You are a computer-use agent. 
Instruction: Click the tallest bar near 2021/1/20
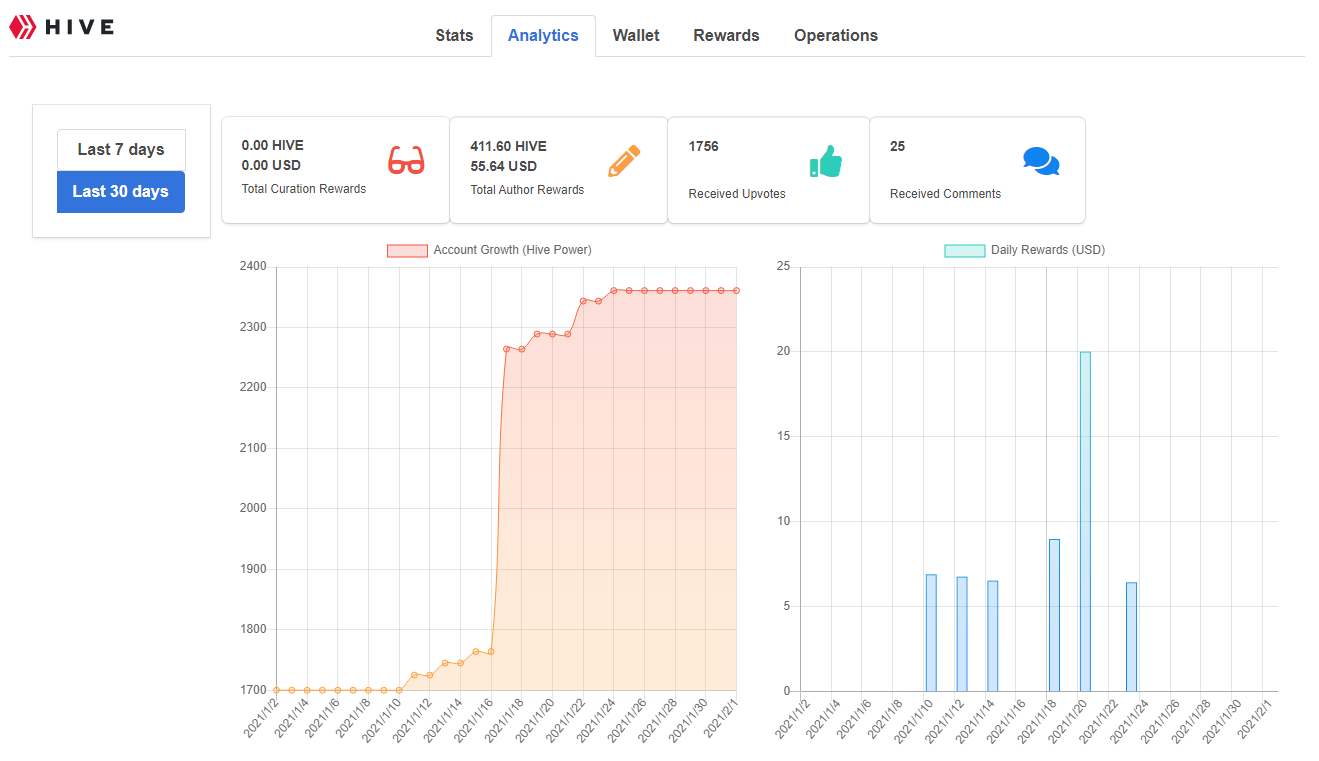pos(1085,521)
